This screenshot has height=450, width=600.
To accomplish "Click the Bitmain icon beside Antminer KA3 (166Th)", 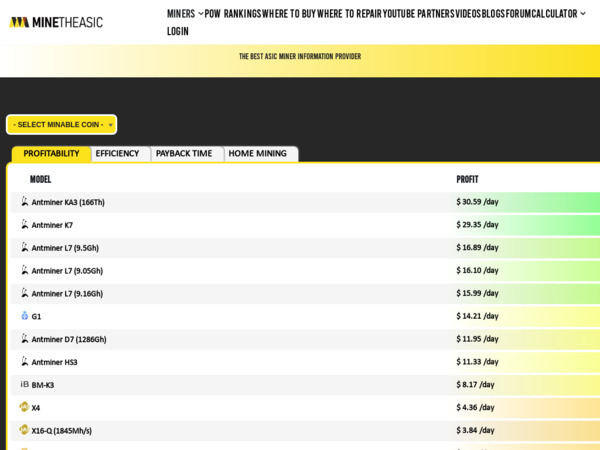I will [x=25, y=201].
